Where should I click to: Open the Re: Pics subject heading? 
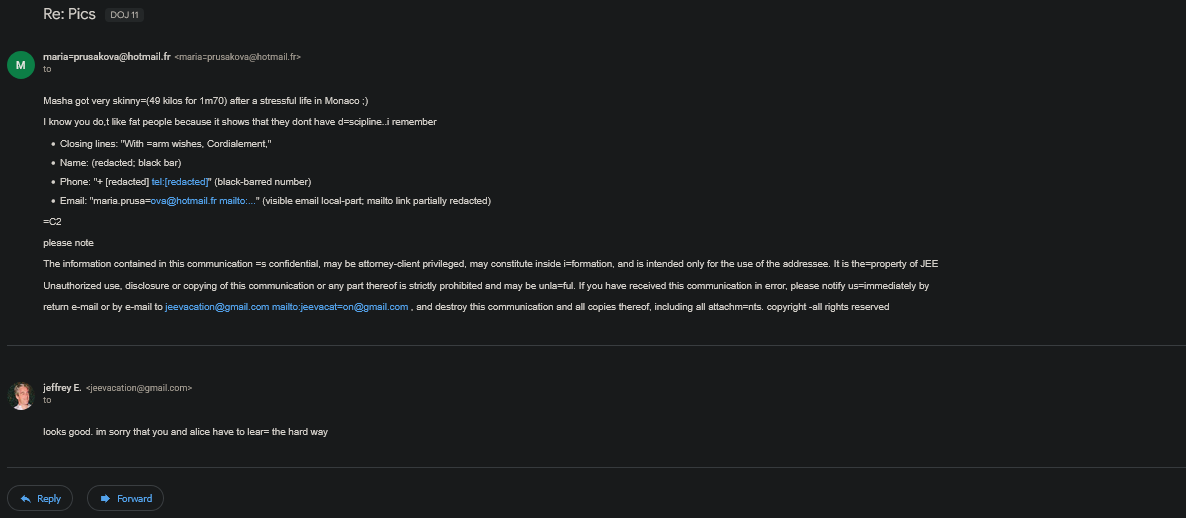coord(69,15)
